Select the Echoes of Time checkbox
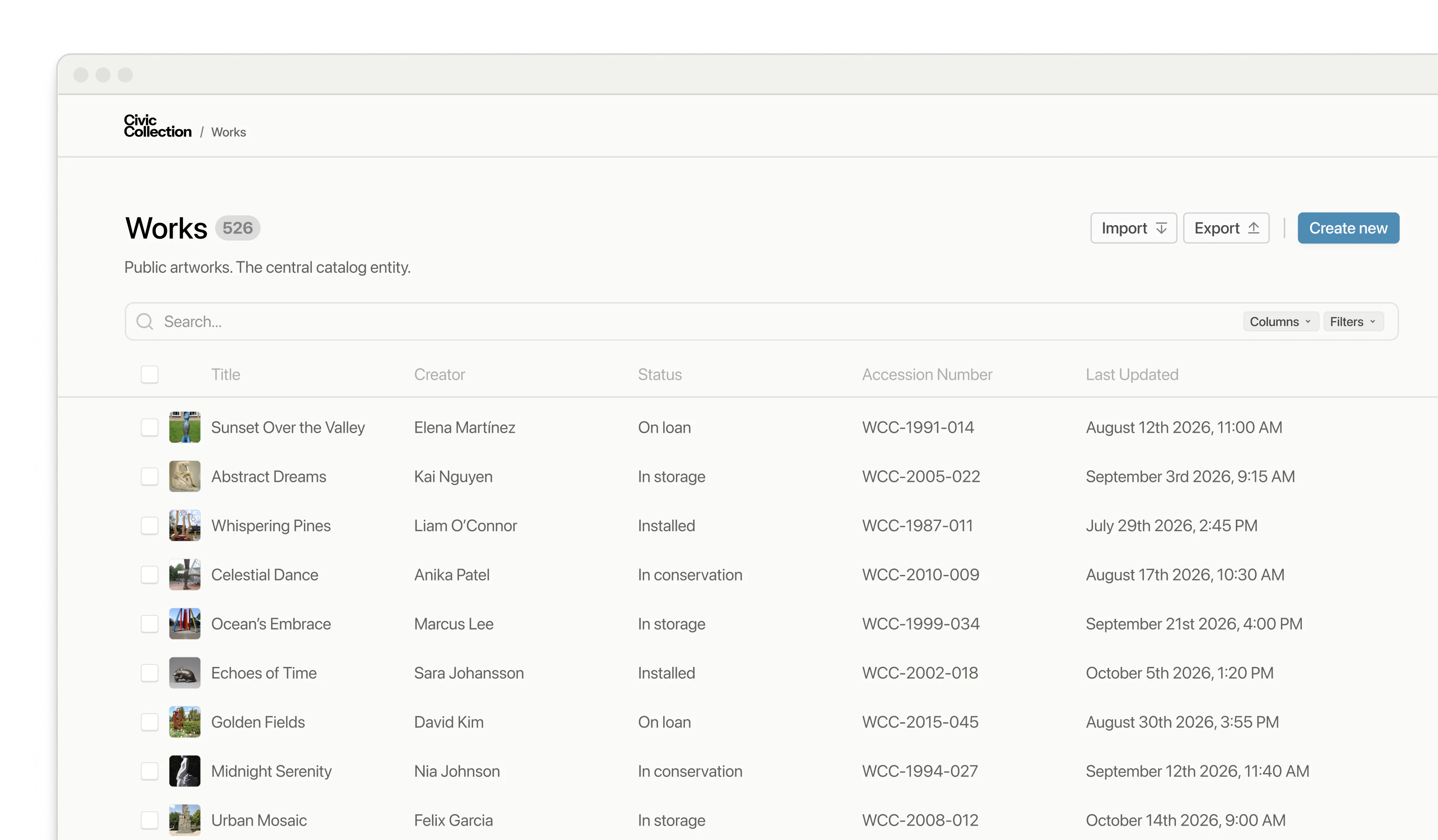The image size is (1438, 840). point(150,673)
